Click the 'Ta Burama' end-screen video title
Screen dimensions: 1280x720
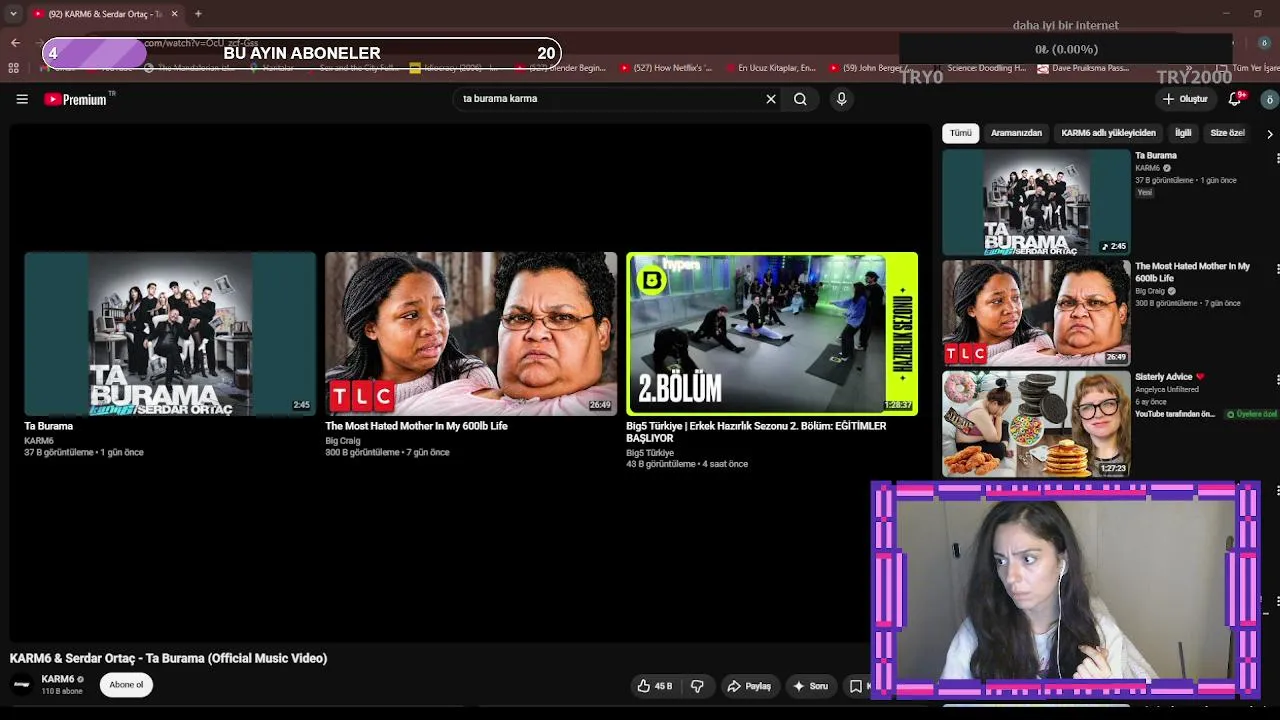click(x=49, y=426)
